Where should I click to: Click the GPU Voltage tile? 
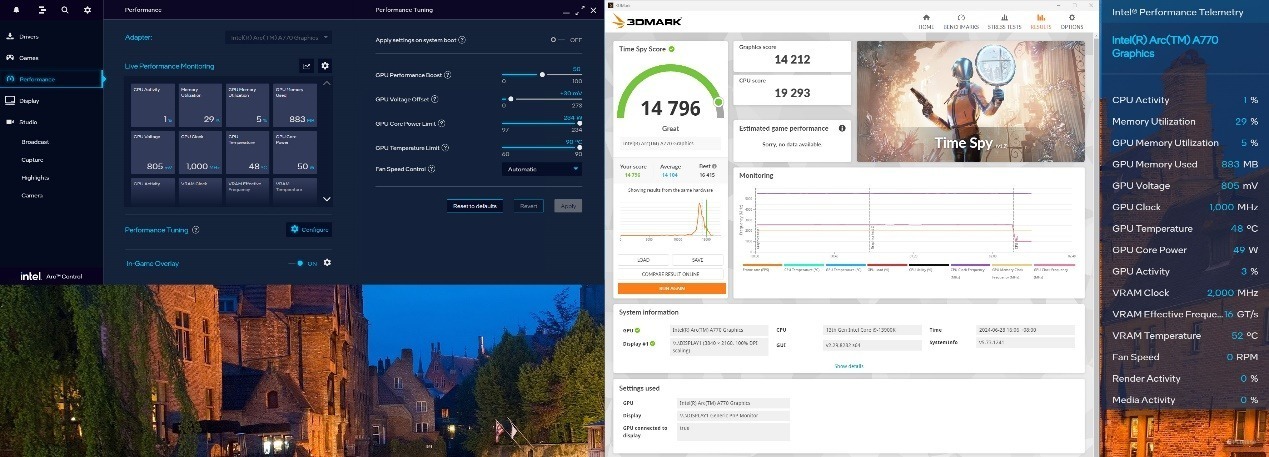(x=154, y=150)
